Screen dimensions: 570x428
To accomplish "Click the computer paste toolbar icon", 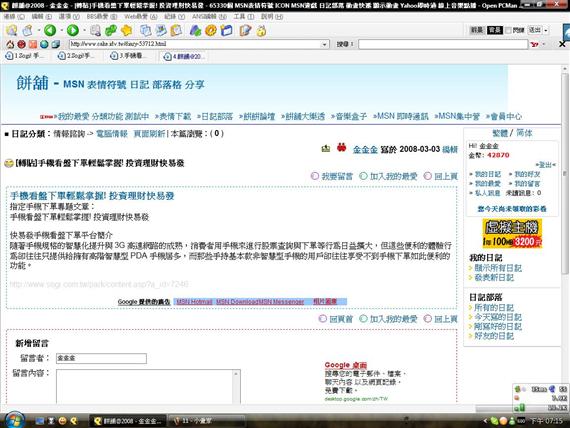I will point(161,30).
